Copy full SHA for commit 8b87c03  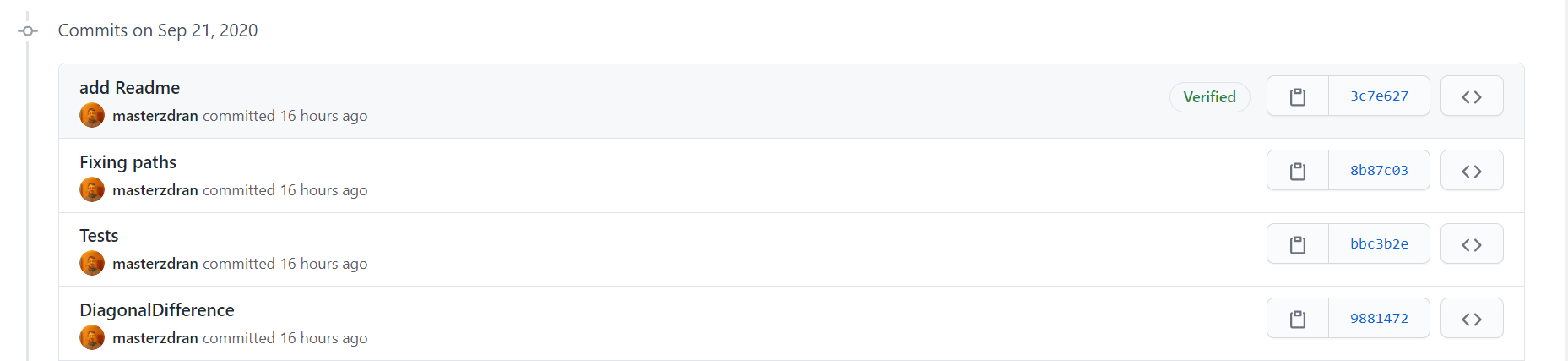pos(1298,171)
